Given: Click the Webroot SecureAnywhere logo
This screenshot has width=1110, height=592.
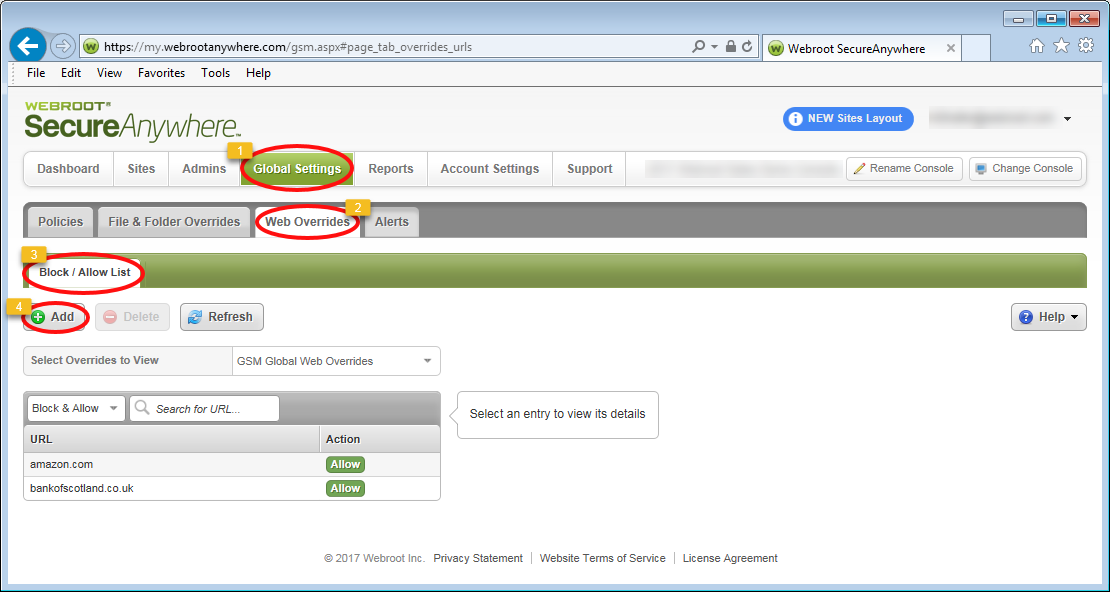Looking at the screenshot, I should (132, 120).
